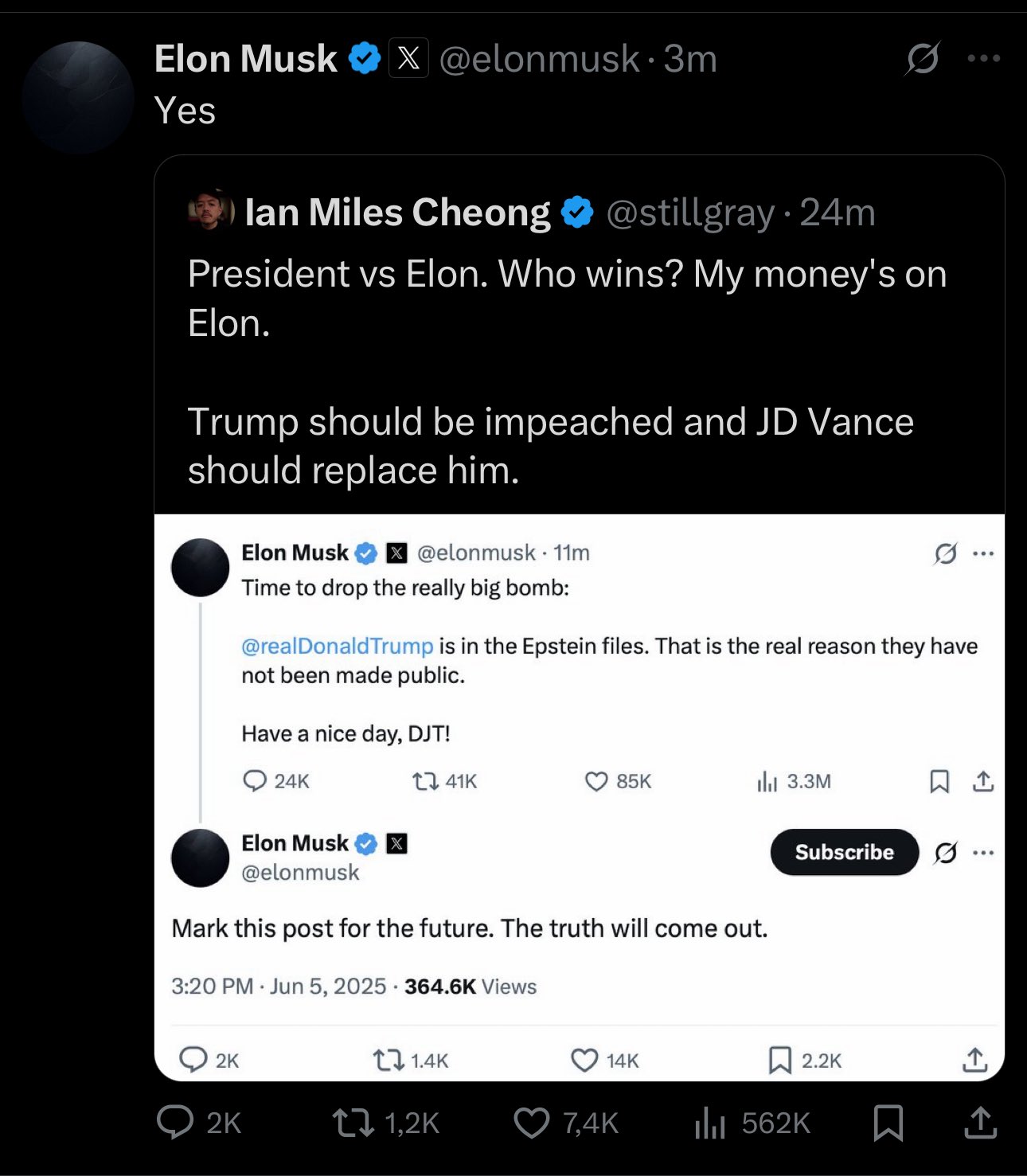Viewport: 1027px width, 1176px height.
Task: Open Grok icon on top post
Action: pos(923,58)
